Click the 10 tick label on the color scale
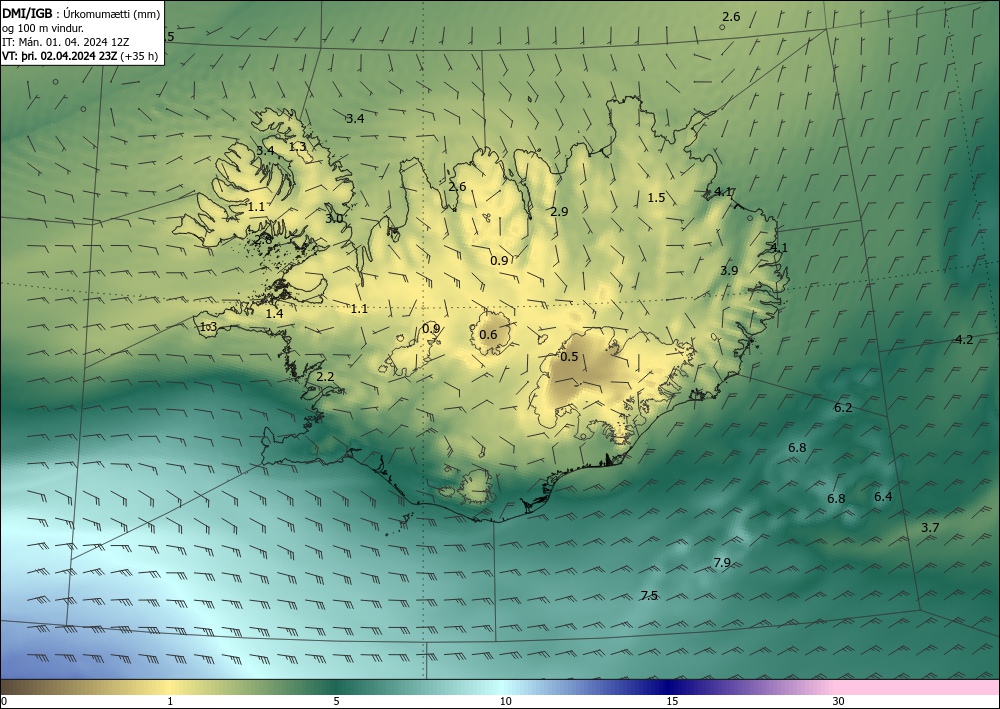The width and height of the screenshot is (1000, 709). (505, 702)
